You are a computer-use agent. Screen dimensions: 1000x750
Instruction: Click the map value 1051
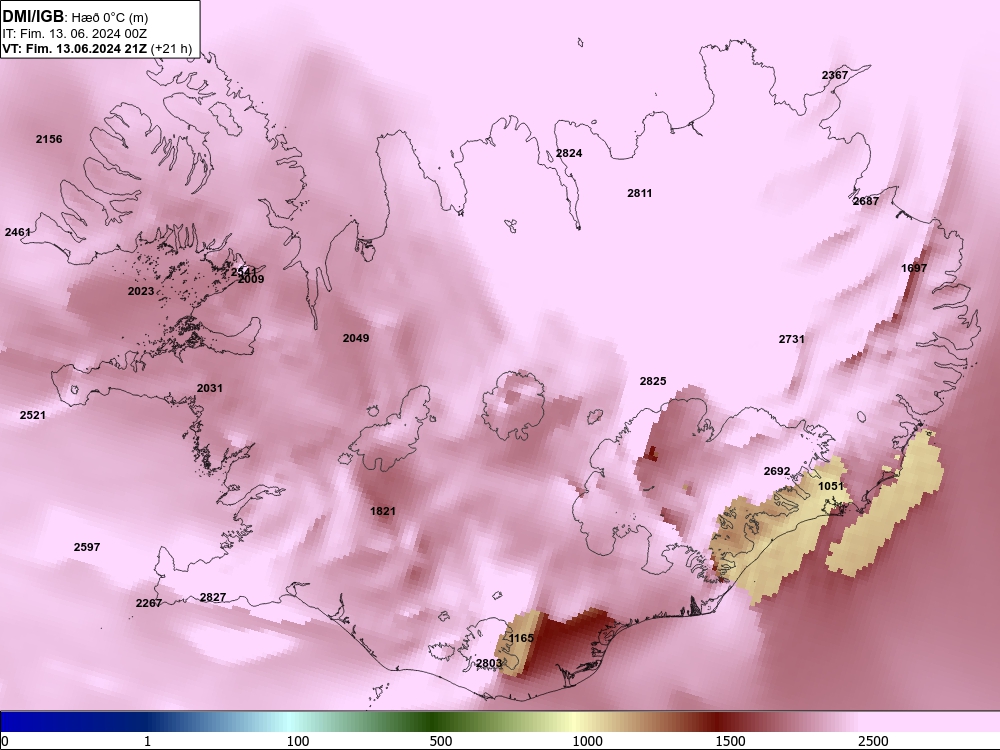tap(831, 486)
